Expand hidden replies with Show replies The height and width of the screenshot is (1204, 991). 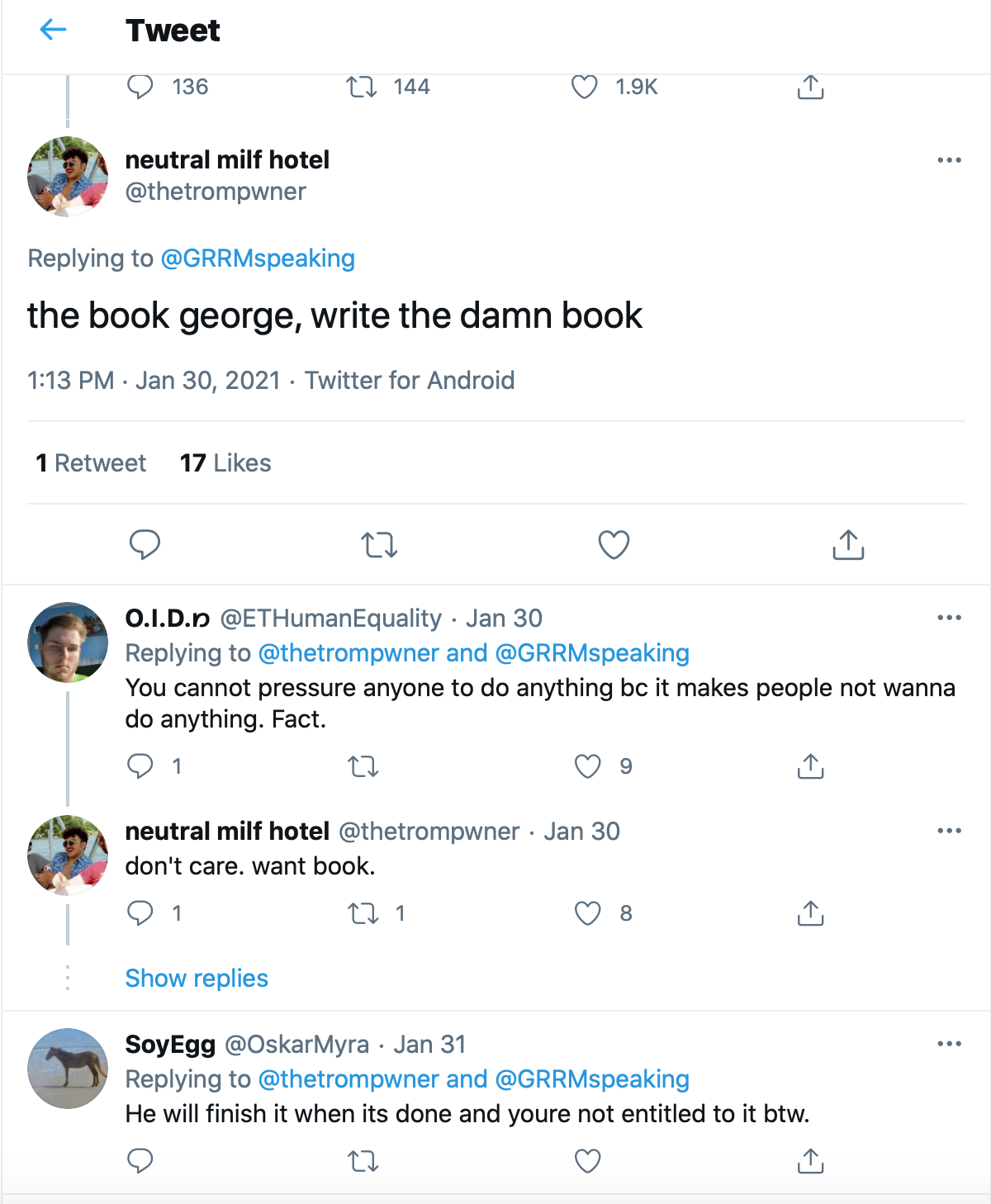click(197, 979)
